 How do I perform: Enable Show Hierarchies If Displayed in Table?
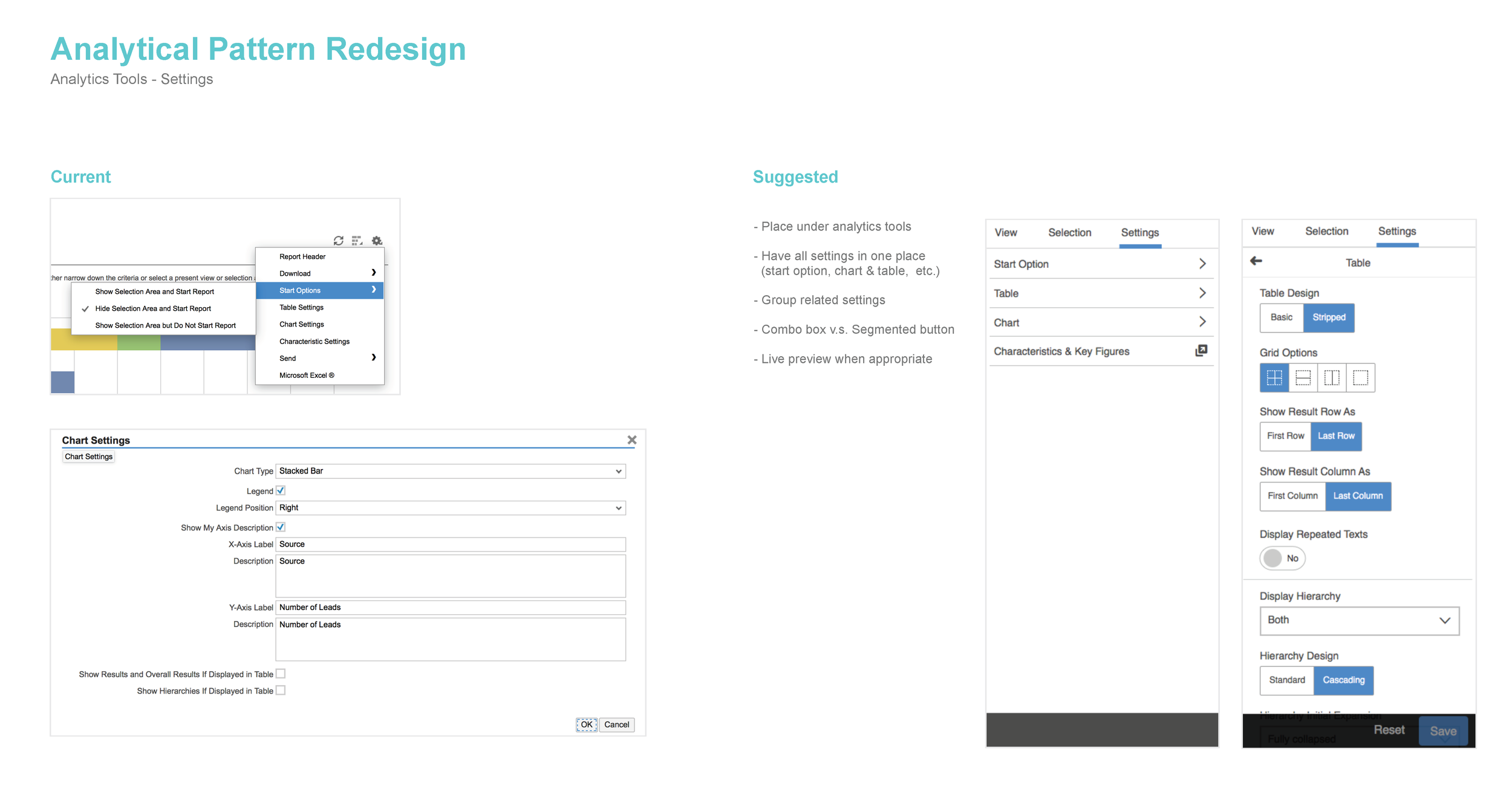(281, 691)
